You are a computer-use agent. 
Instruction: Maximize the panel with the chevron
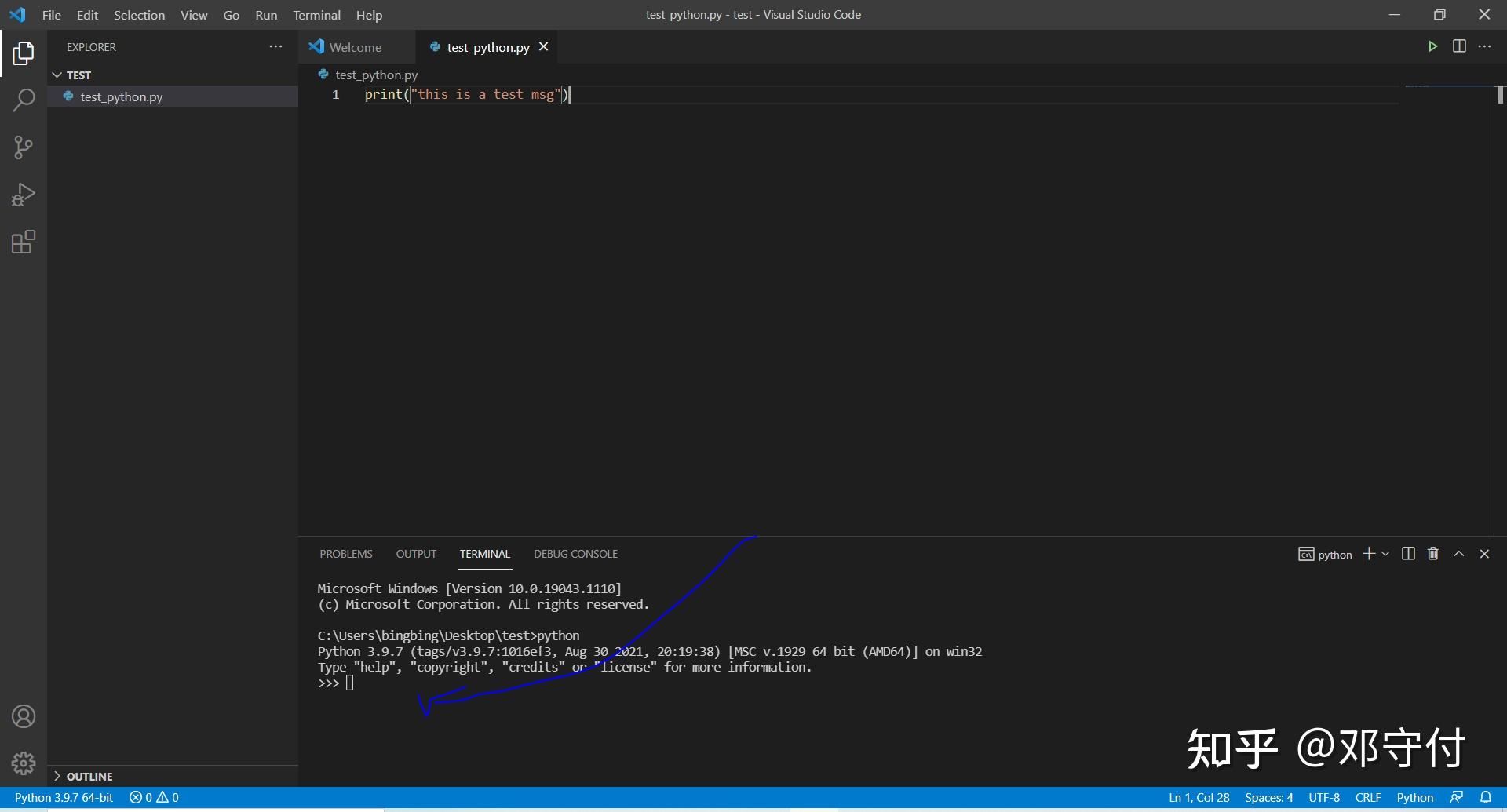(1458, 554)
